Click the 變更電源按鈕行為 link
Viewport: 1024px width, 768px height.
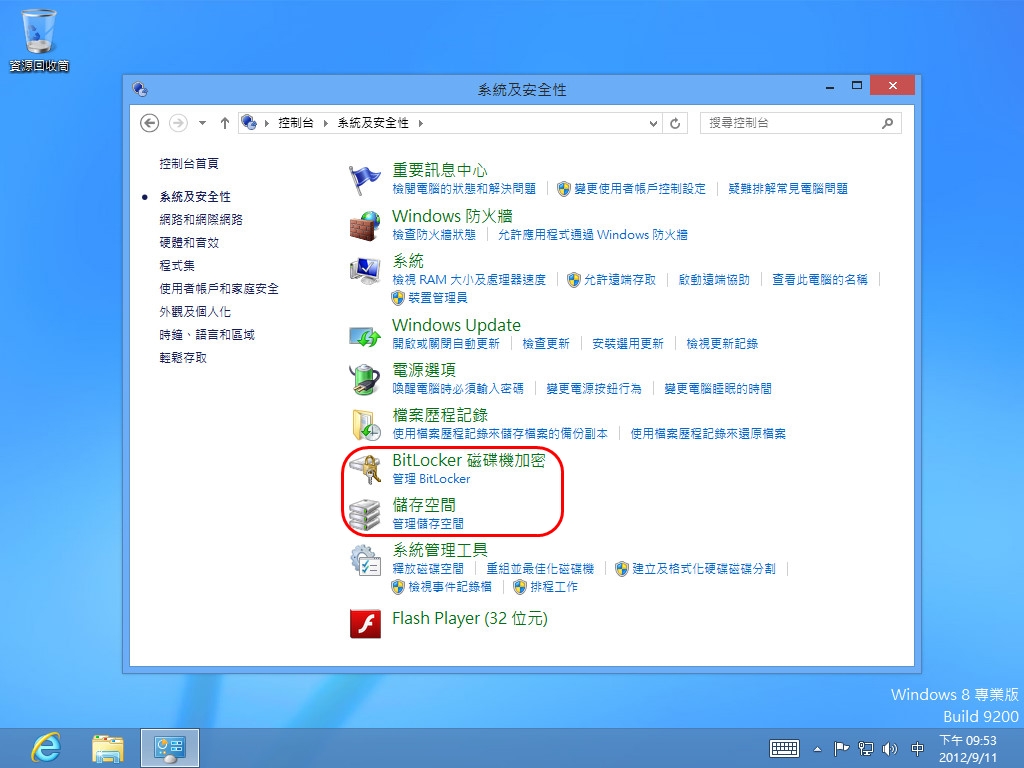pyautogui.click(x=594, y=389)
